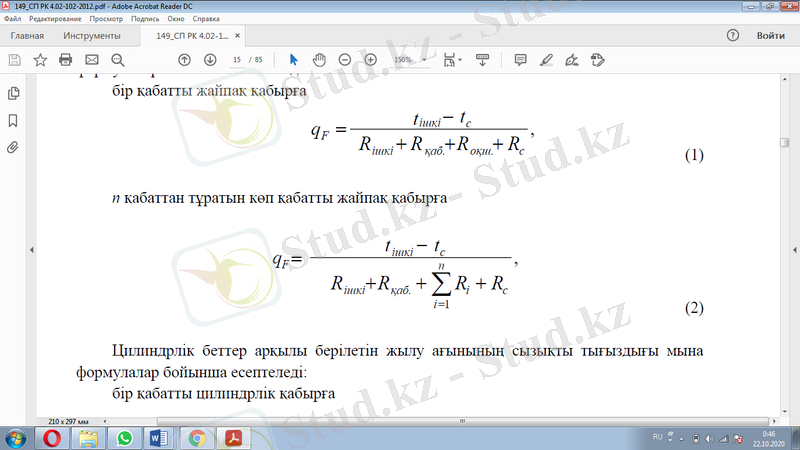Viewport: 800px width, 450px height.
Task: Click the vertical scrollbar thumb
Action: point(785,142)
